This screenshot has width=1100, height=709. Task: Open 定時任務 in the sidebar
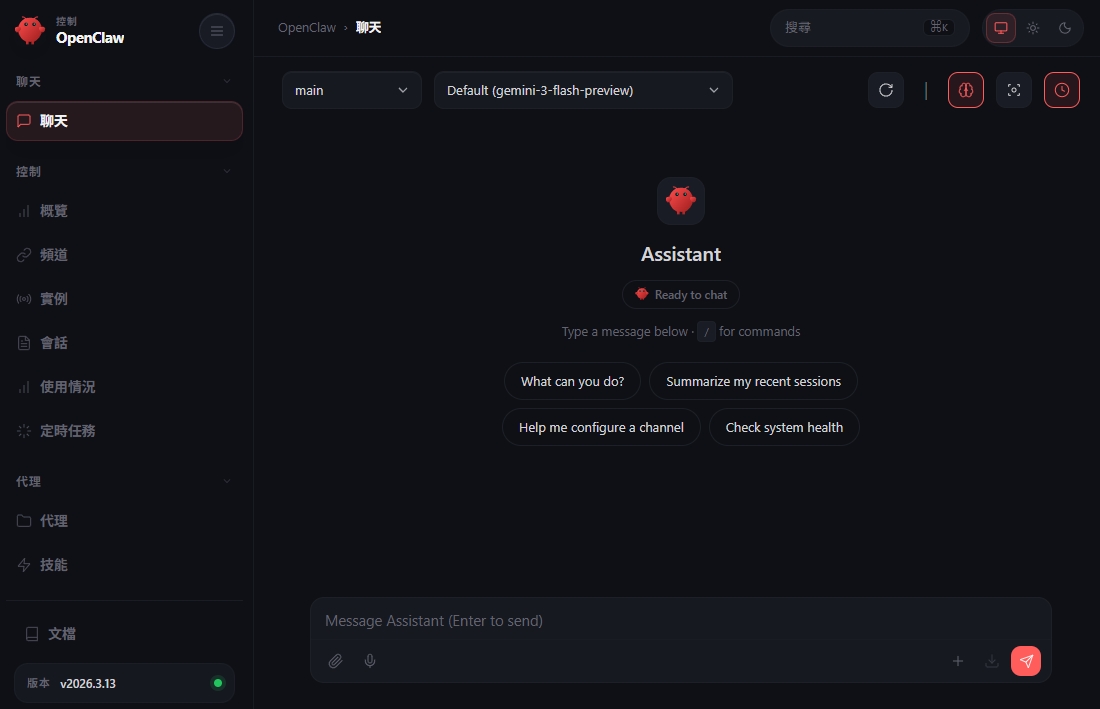pyautogui.click(x=67, y=431)
